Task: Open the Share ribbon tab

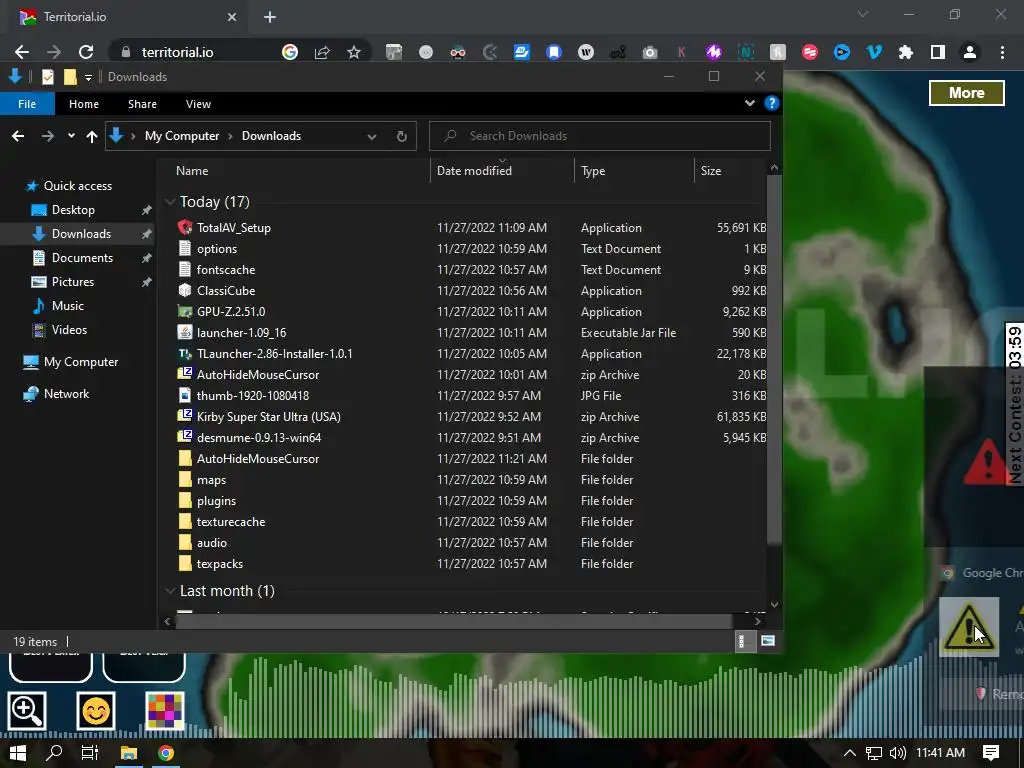Action: click(142, 104)
